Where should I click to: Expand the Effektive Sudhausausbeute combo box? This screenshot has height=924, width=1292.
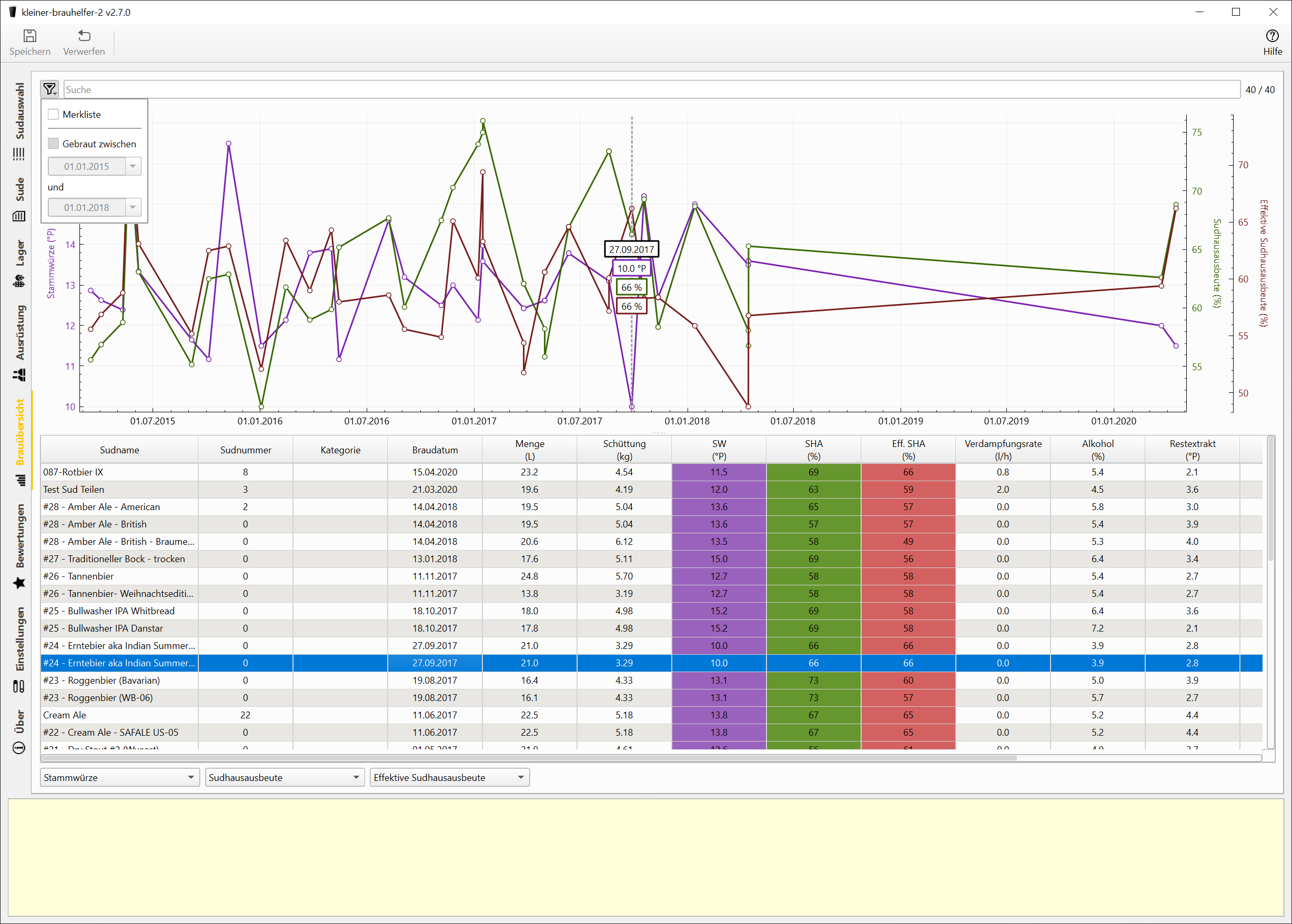pos(449,777)
